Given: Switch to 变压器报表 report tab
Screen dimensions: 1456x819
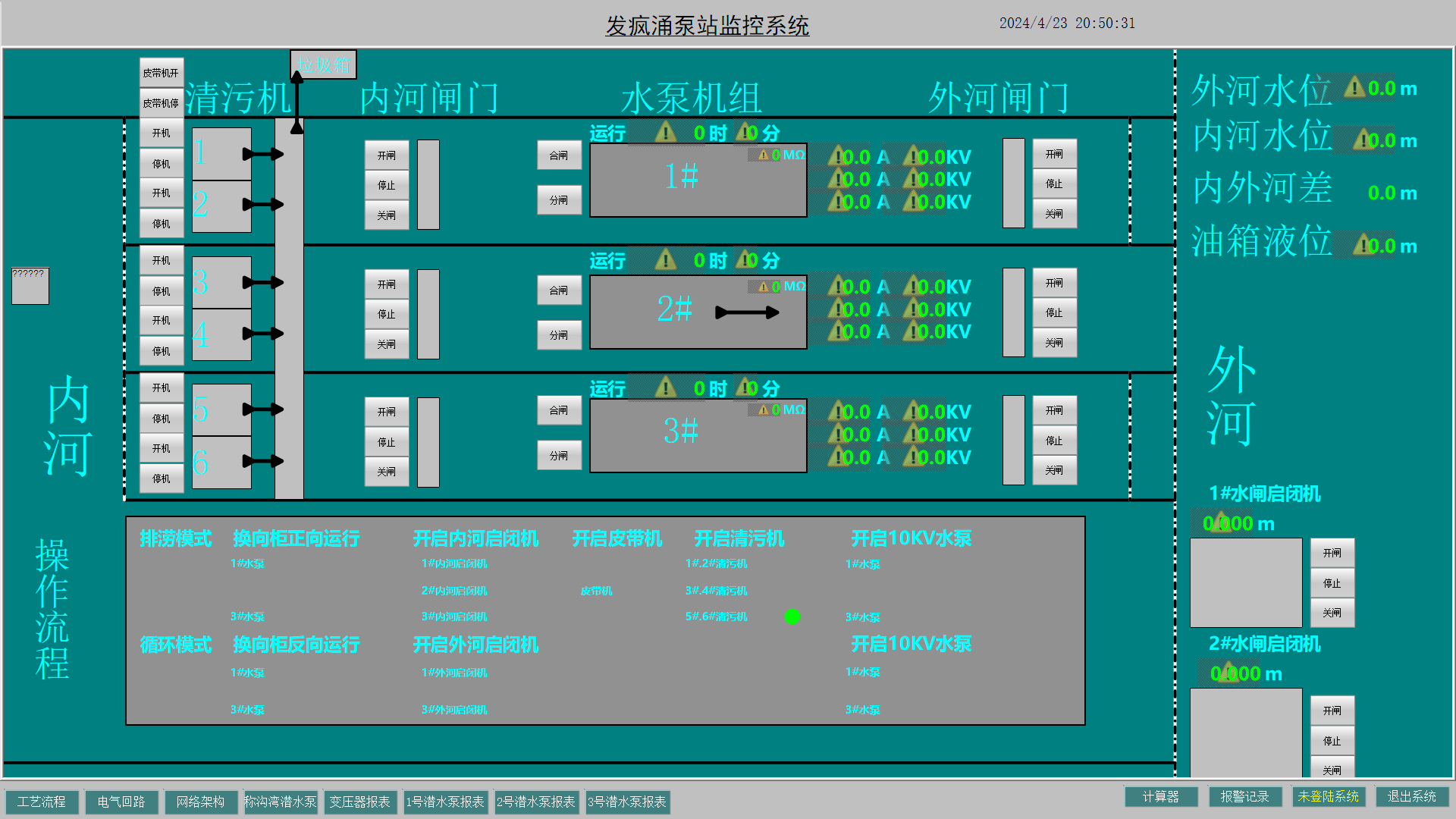Looking at the screenshot, I should click(x=359, y=802).
